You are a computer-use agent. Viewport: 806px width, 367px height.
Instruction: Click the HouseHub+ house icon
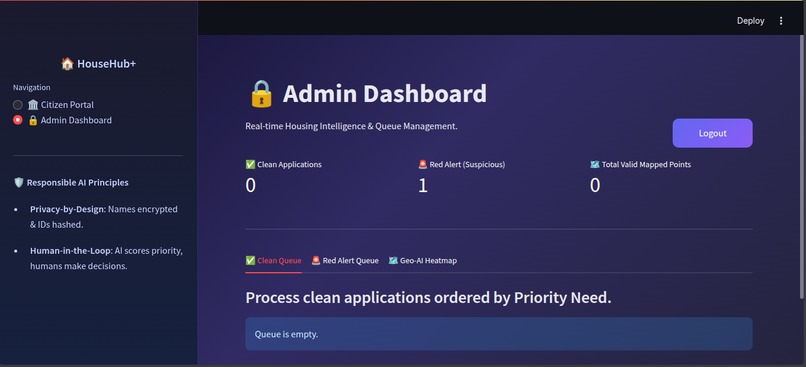67,64
